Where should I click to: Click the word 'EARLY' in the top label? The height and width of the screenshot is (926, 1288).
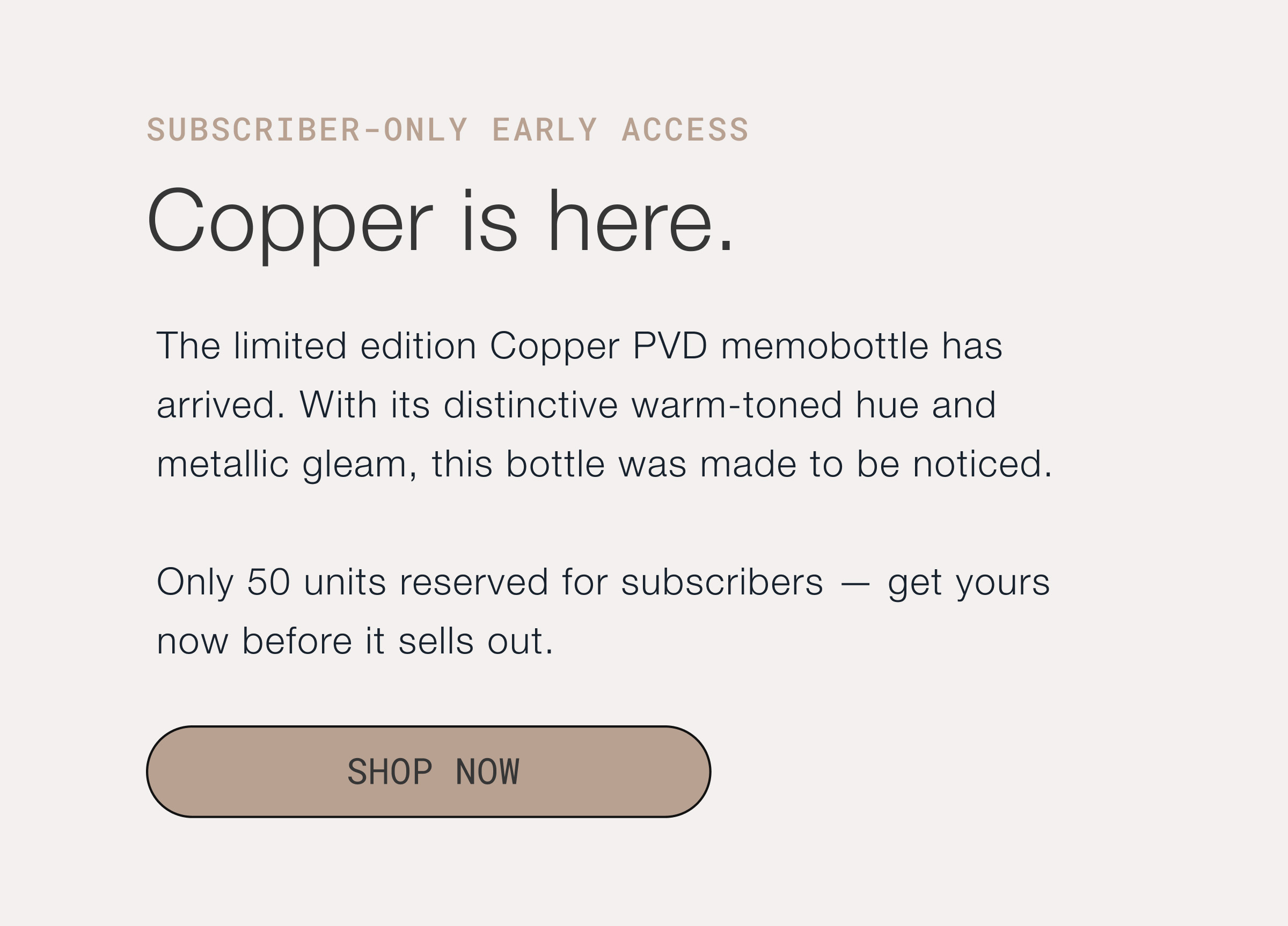point(545,129)
